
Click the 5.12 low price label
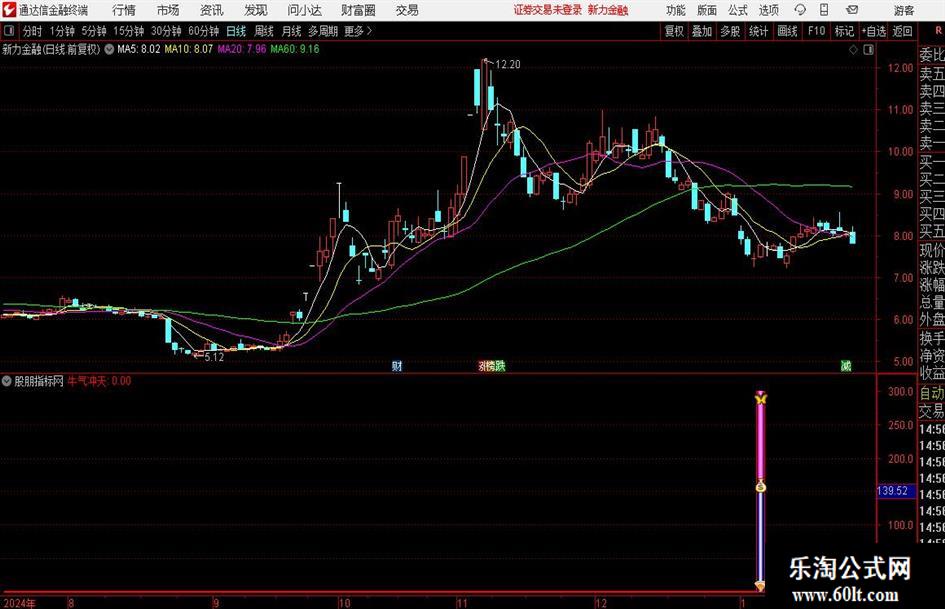(214, 357)
